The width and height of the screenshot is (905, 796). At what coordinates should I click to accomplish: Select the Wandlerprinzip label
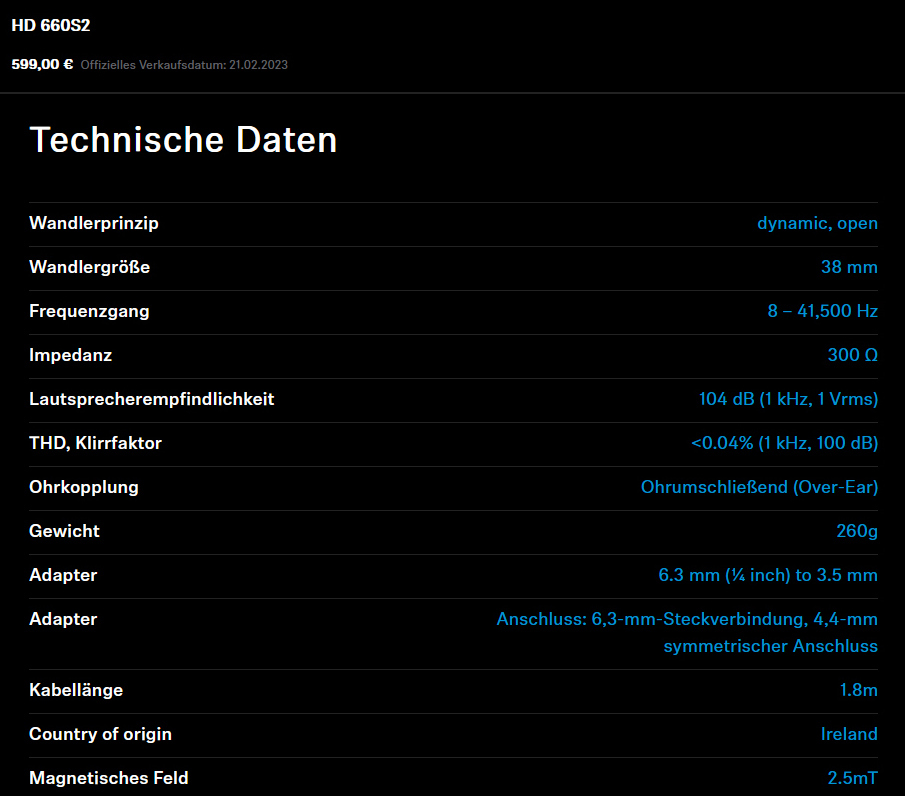pos(94,223)
